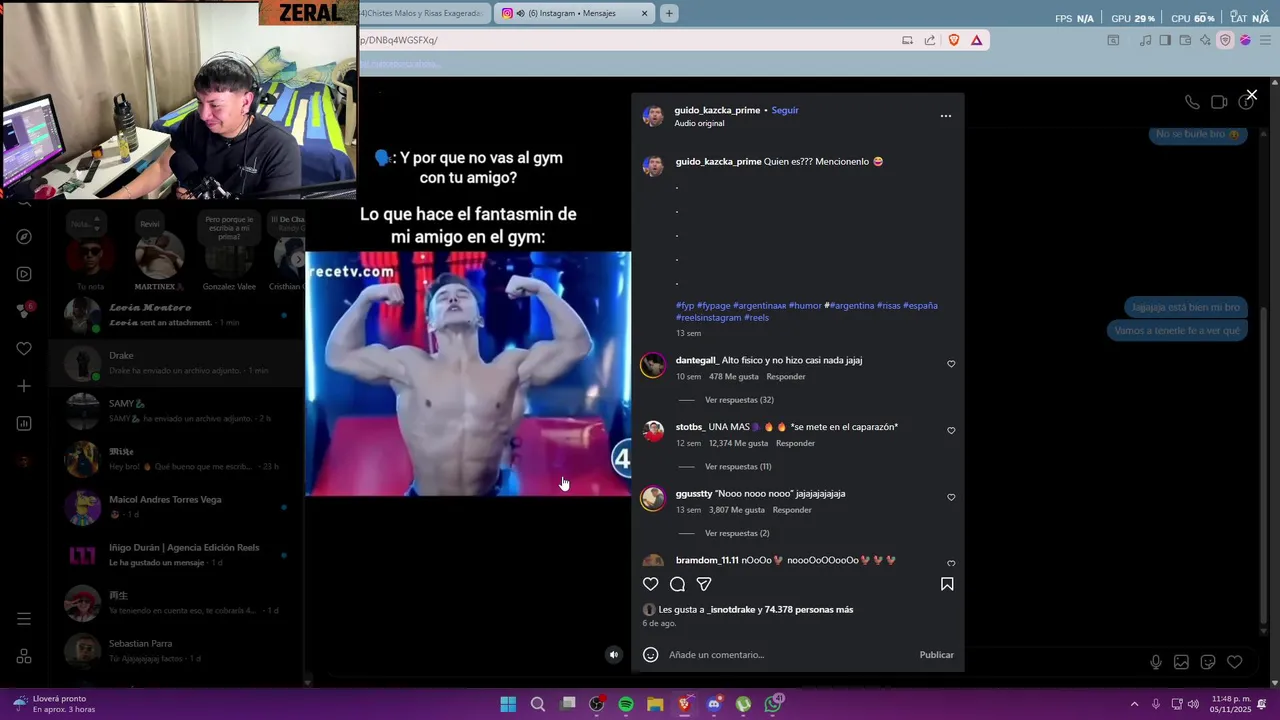Share the post via paper plane icon
Screen dimensions: 1280x720
point(704,584)
